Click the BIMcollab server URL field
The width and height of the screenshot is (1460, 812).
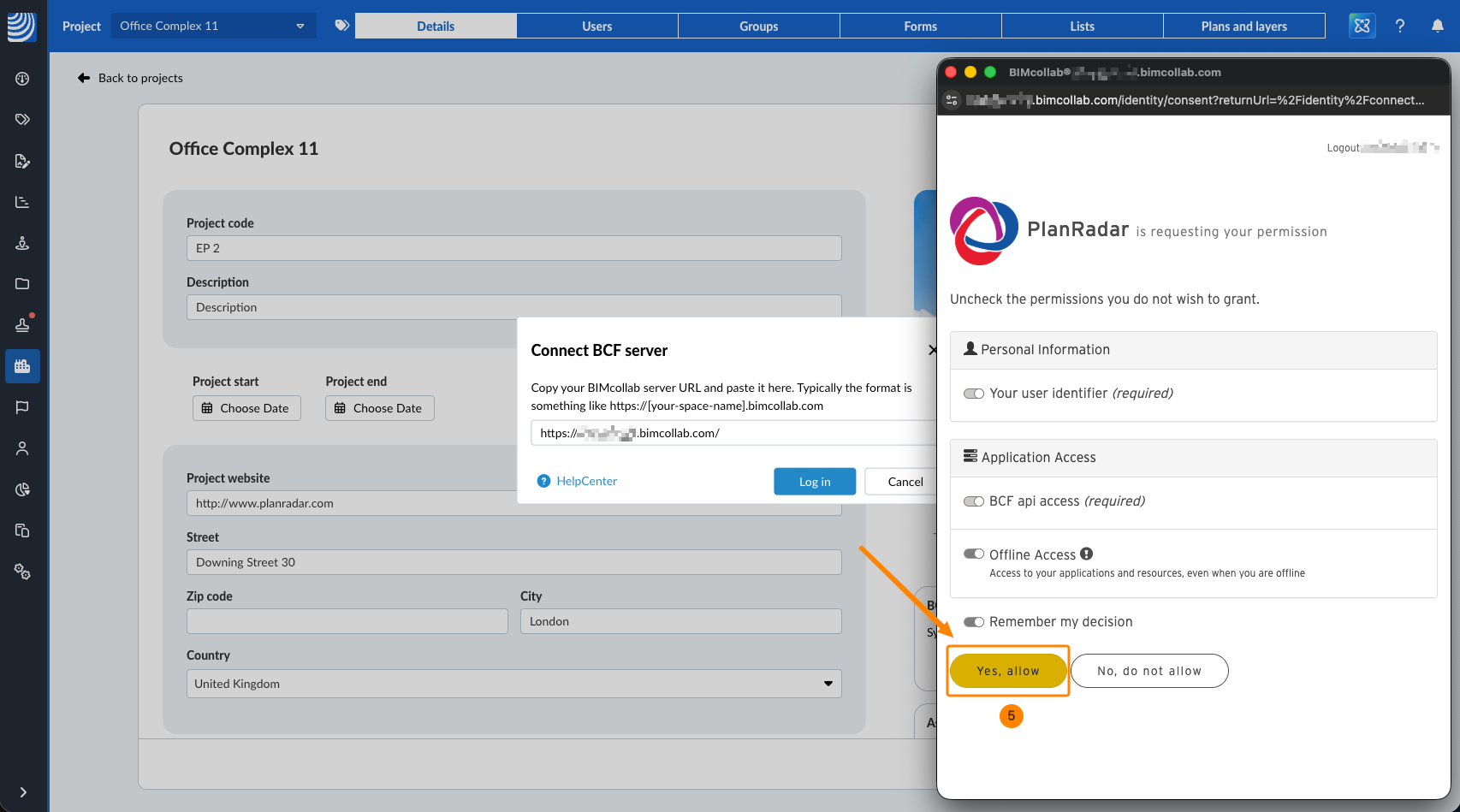click(734, 433)
